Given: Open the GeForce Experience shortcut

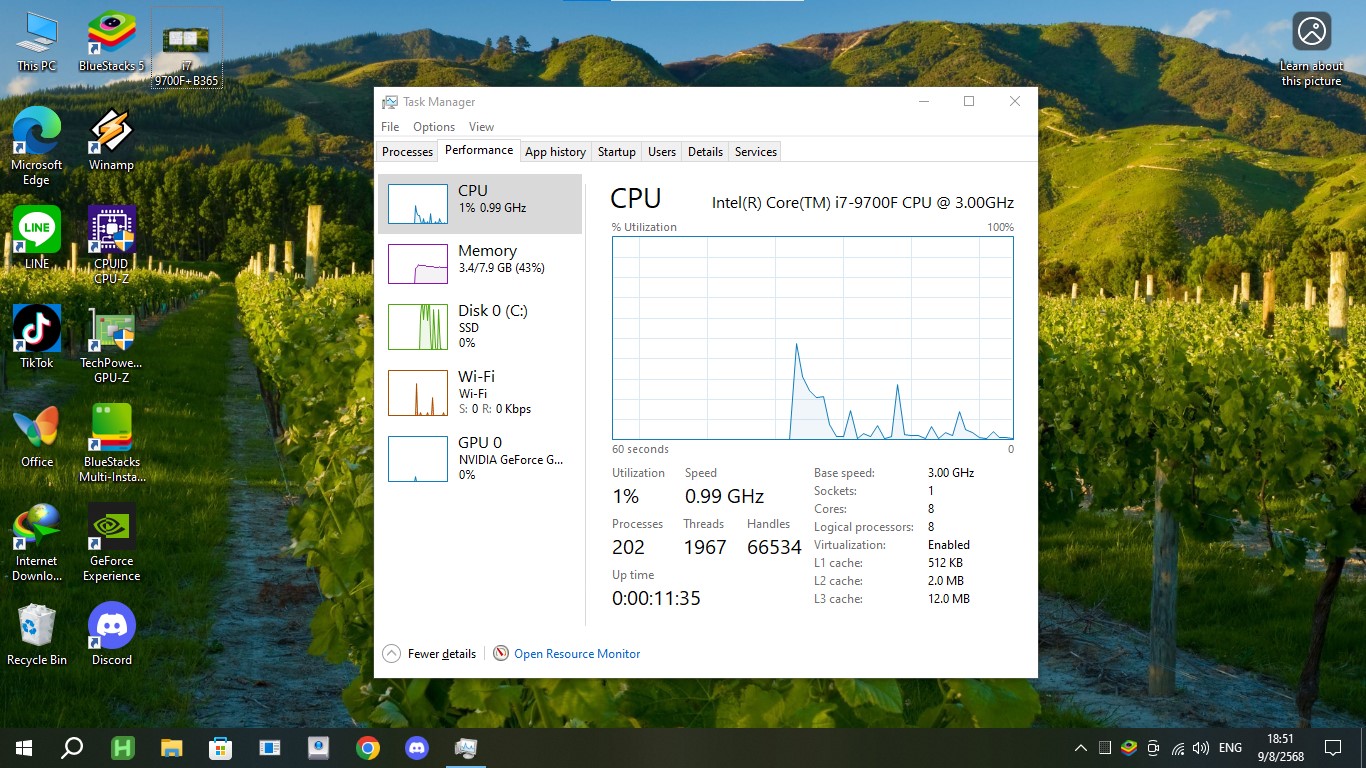Looking at the screenshot, I should pos(111,528).
